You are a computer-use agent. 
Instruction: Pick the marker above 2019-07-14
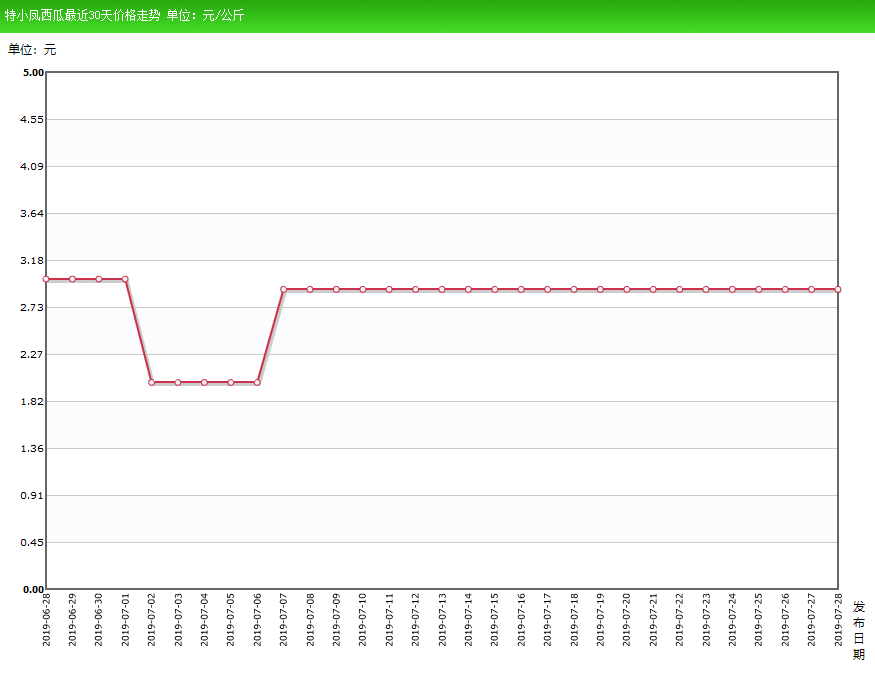coord(468,290)
